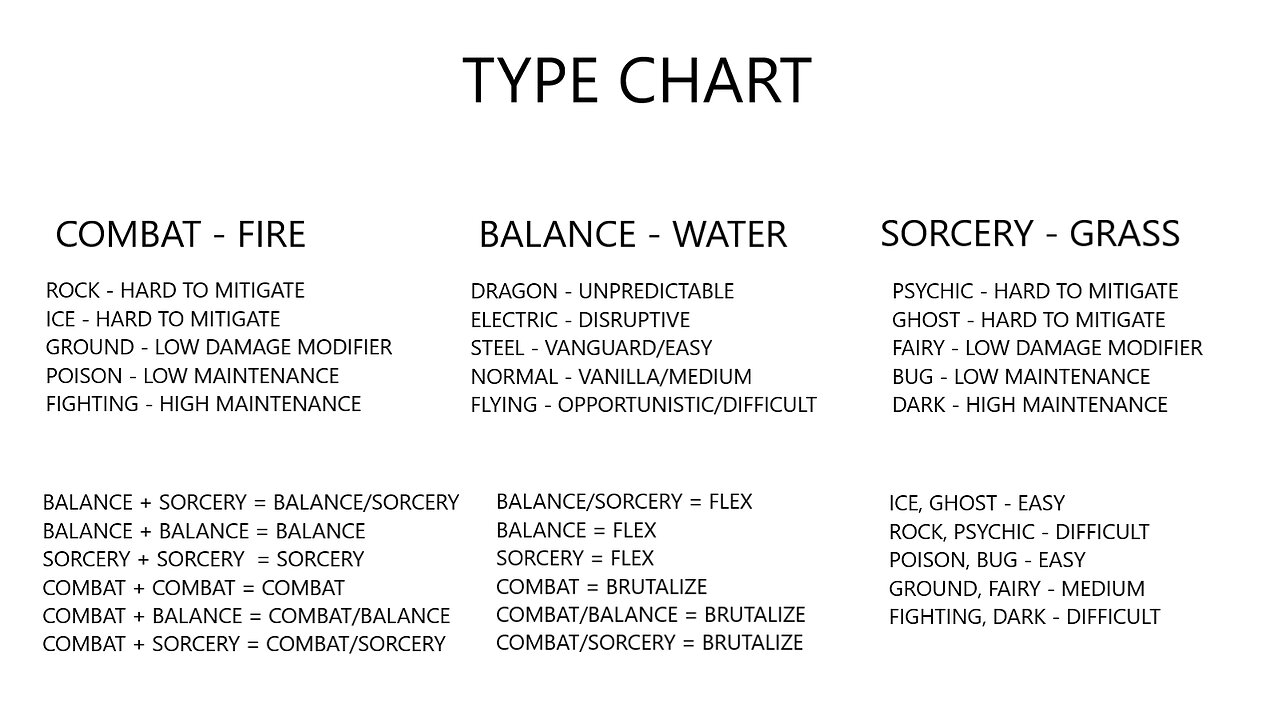This screenshot has width=1280, height=720.
Task: Click the COMBAT - FIRE heading
Action: click(180, 235)
